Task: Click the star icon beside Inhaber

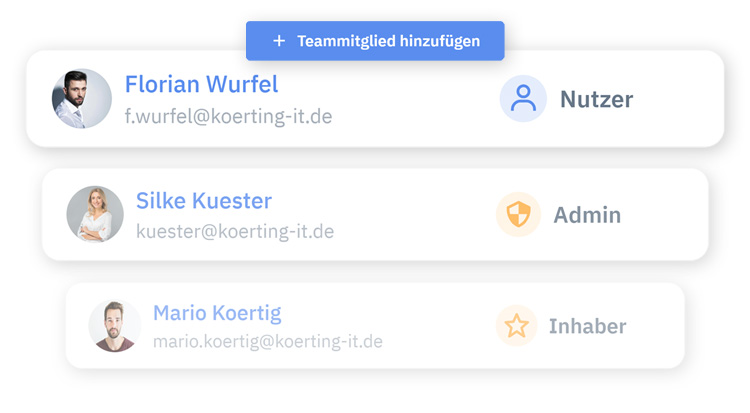Action: click(516, 326)
